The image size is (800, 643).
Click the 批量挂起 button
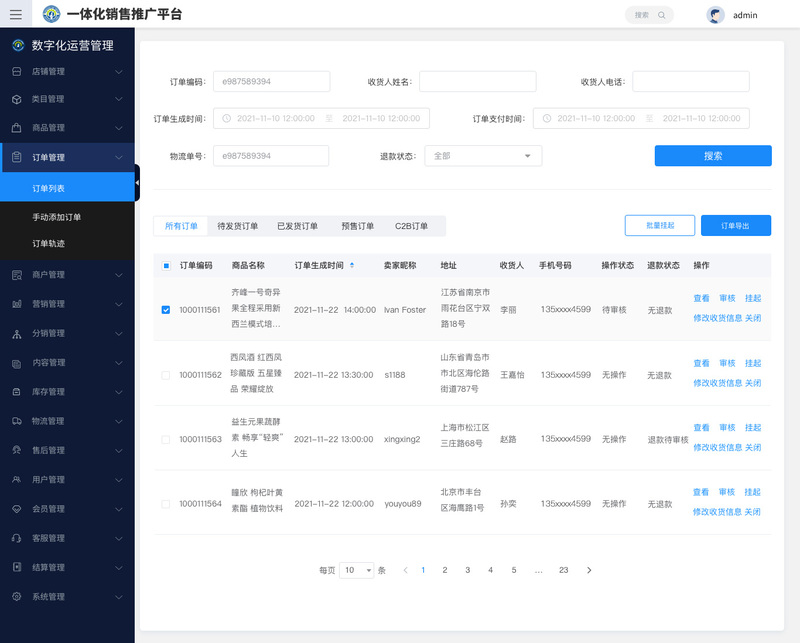pos(660,226)
